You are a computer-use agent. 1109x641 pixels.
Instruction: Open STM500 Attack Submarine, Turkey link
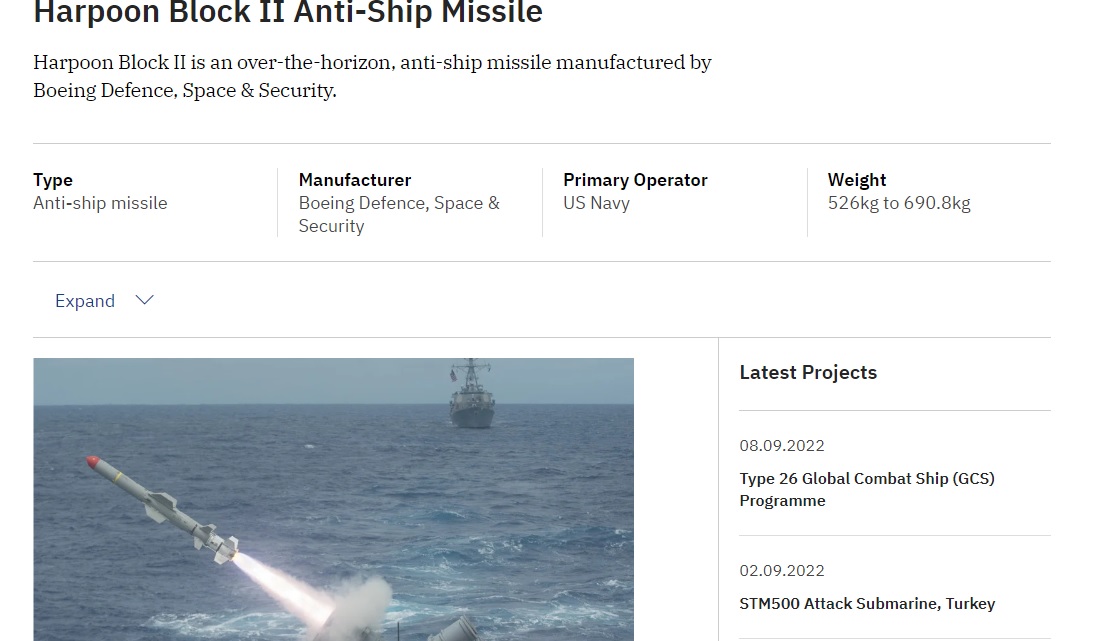867,603
